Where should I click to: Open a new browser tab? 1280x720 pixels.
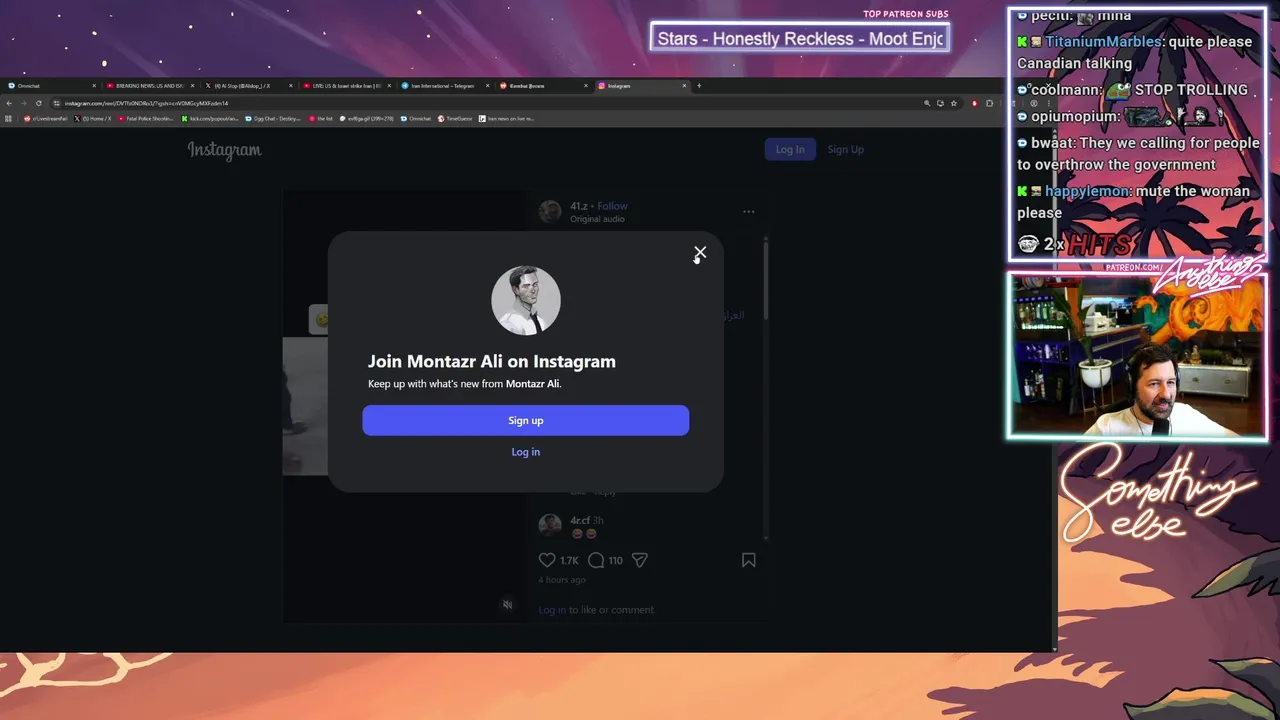click(x=699, y=86)
